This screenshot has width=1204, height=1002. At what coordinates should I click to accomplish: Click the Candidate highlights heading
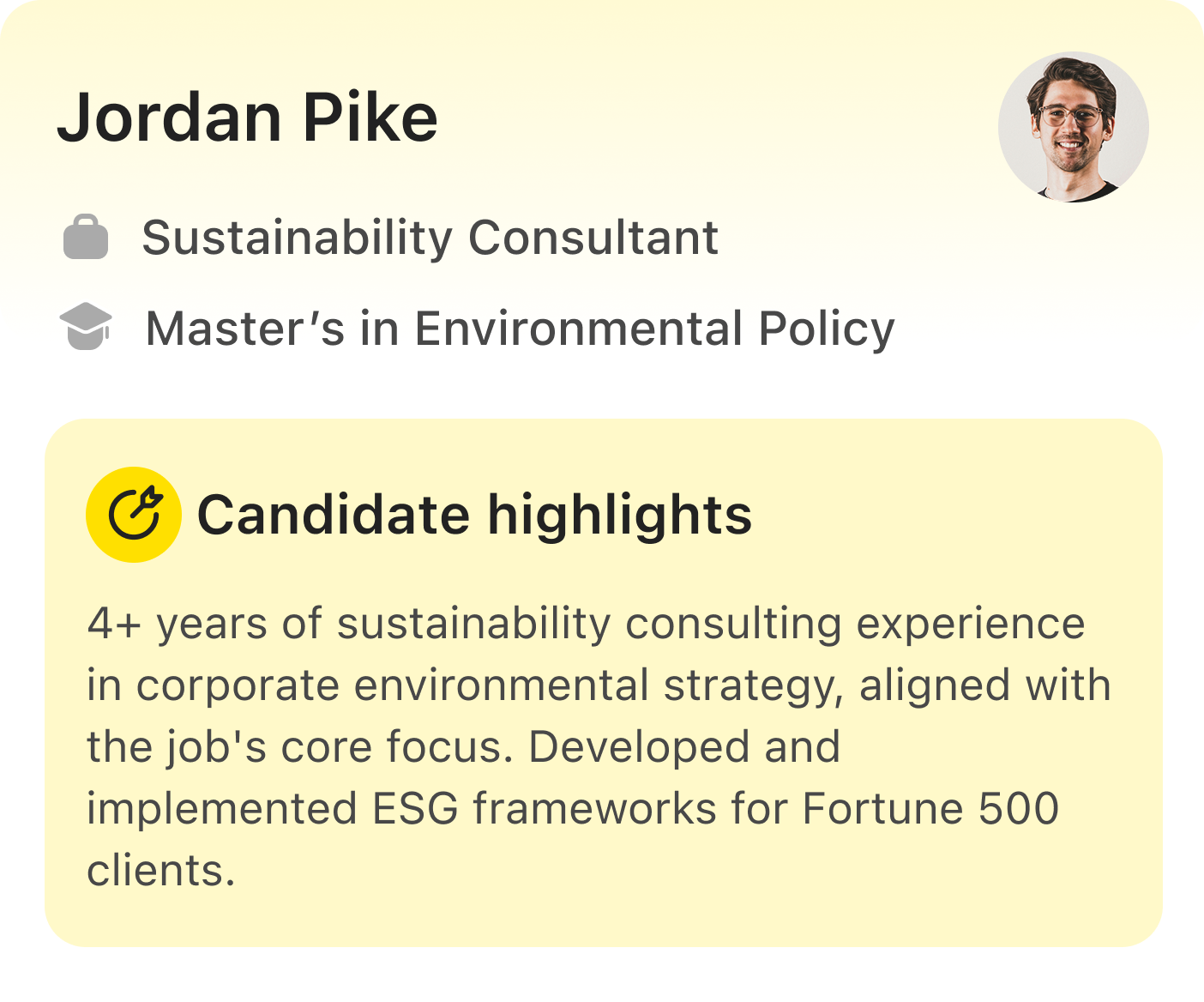474,515
